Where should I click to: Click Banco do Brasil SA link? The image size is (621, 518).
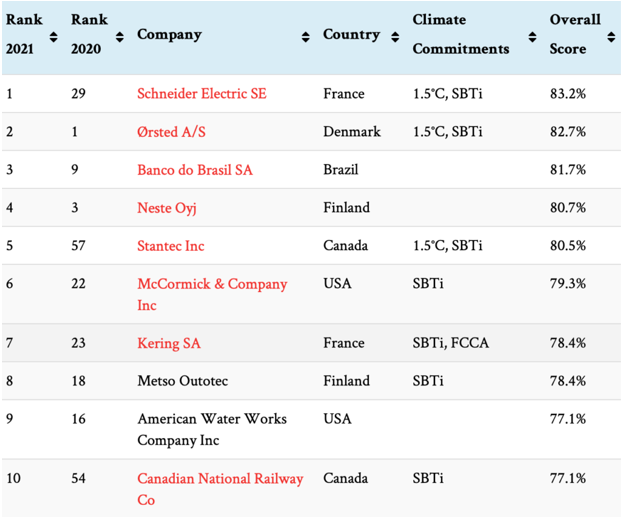(195, 170)
